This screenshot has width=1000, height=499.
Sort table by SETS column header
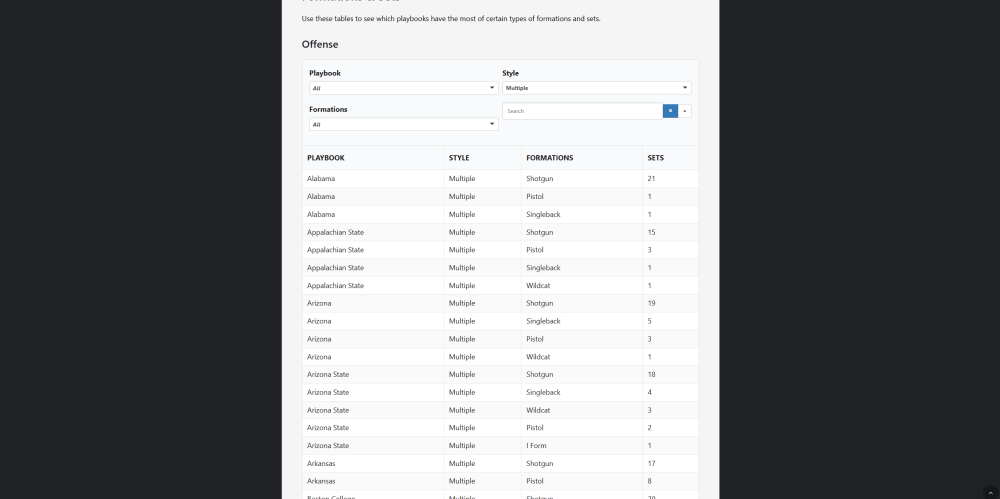tap(656, 158)
